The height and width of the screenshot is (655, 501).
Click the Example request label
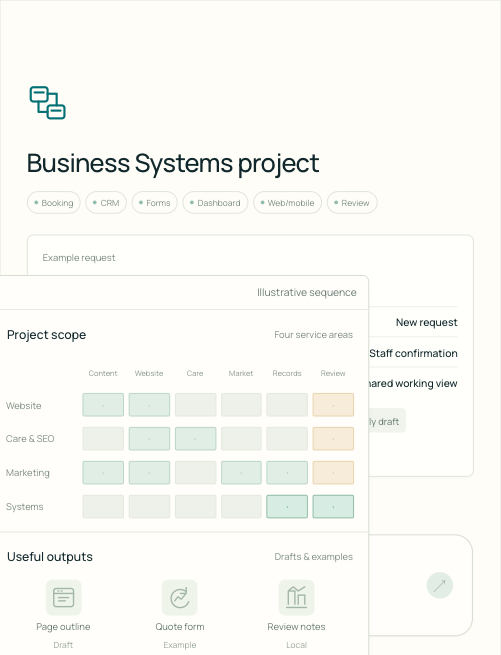[79, 258]
